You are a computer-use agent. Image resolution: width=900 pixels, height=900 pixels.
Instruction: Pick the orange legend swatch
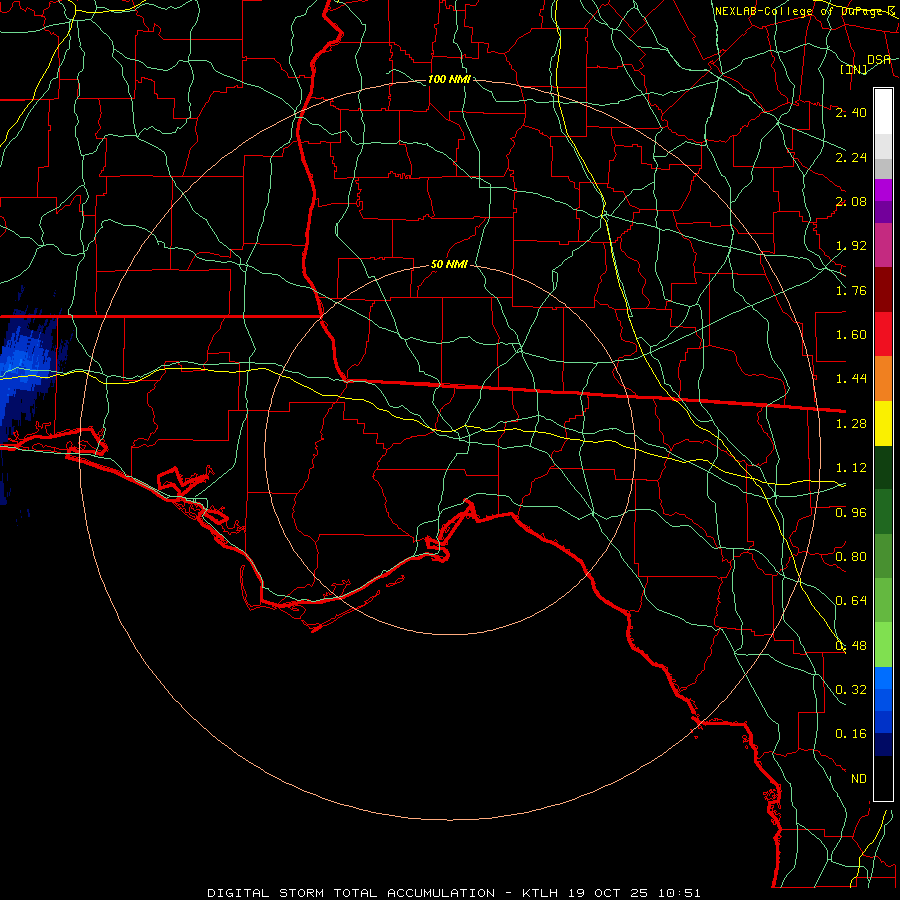click(883, 379)
